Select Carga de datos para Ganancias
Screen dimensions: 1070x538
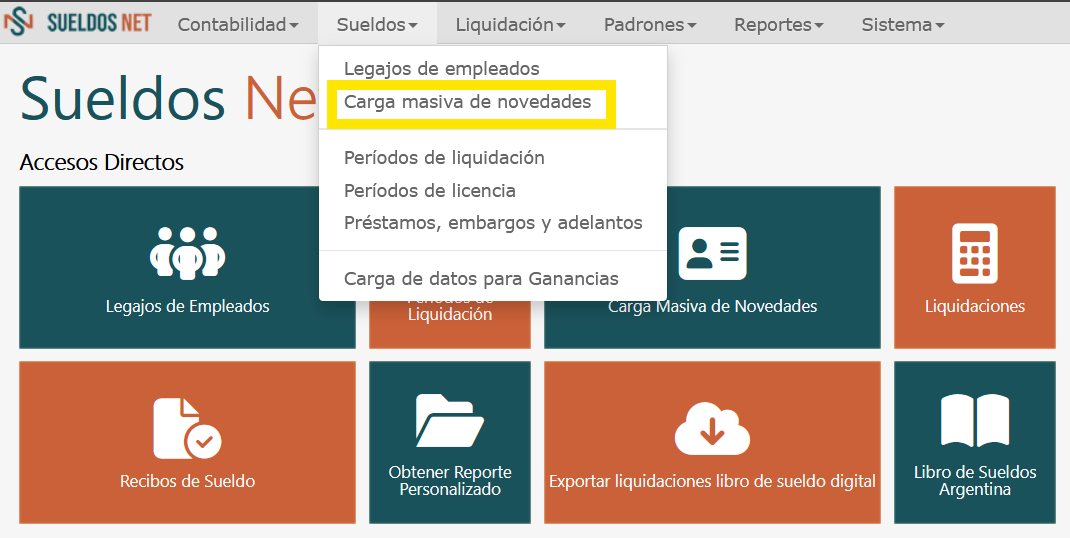click(481, 279)
